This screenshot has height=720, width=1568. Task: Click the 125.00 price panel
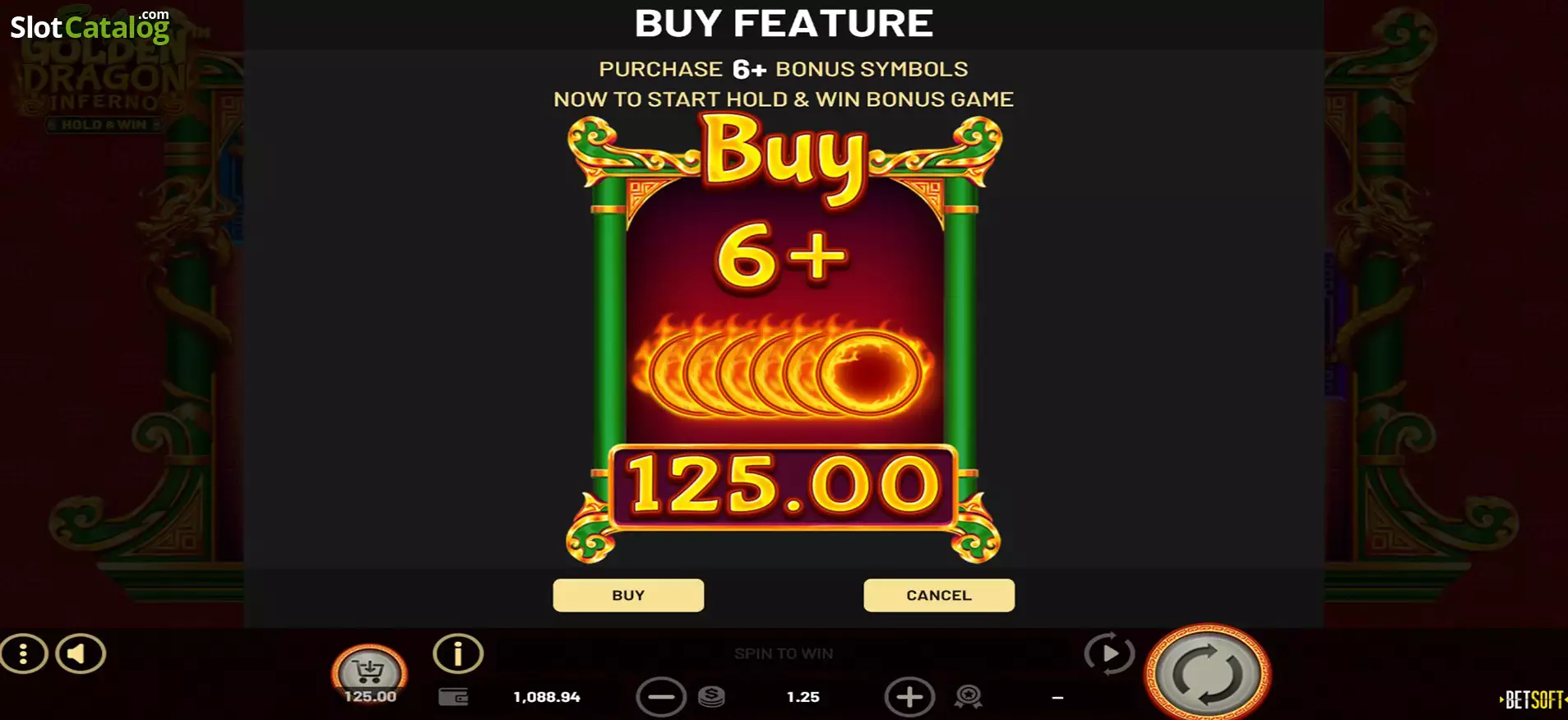pyautogui.click(x=784, y=486)
